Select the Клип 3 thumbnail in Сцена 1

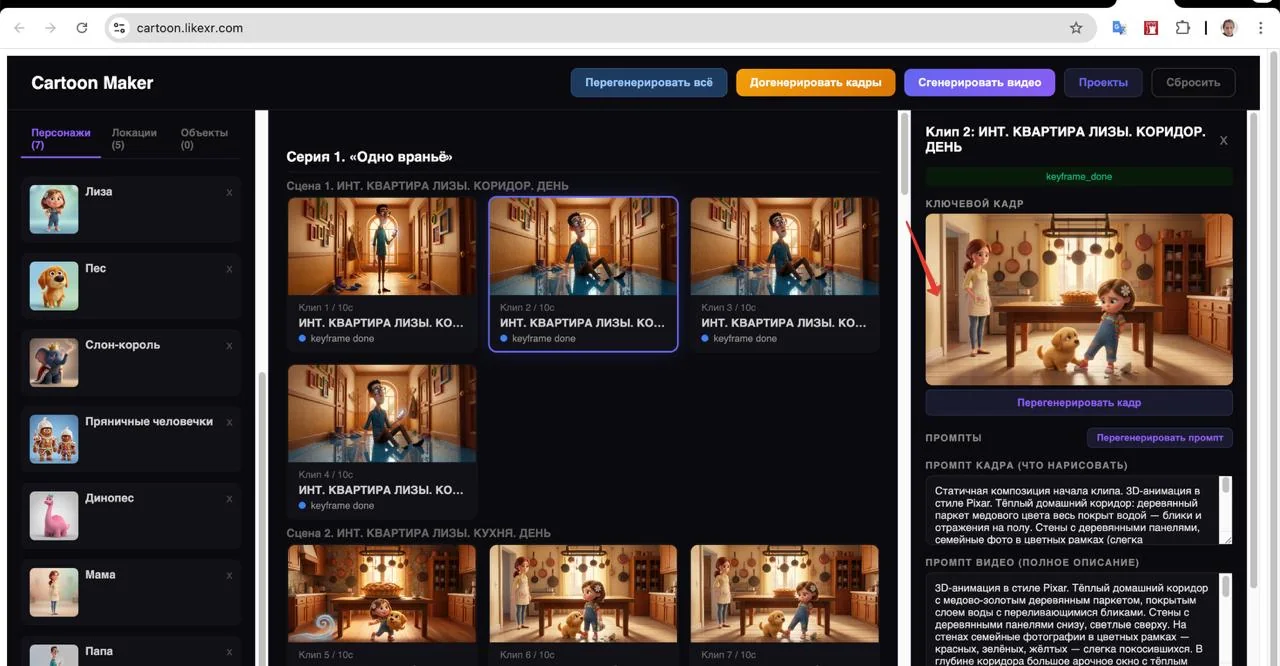784,246
